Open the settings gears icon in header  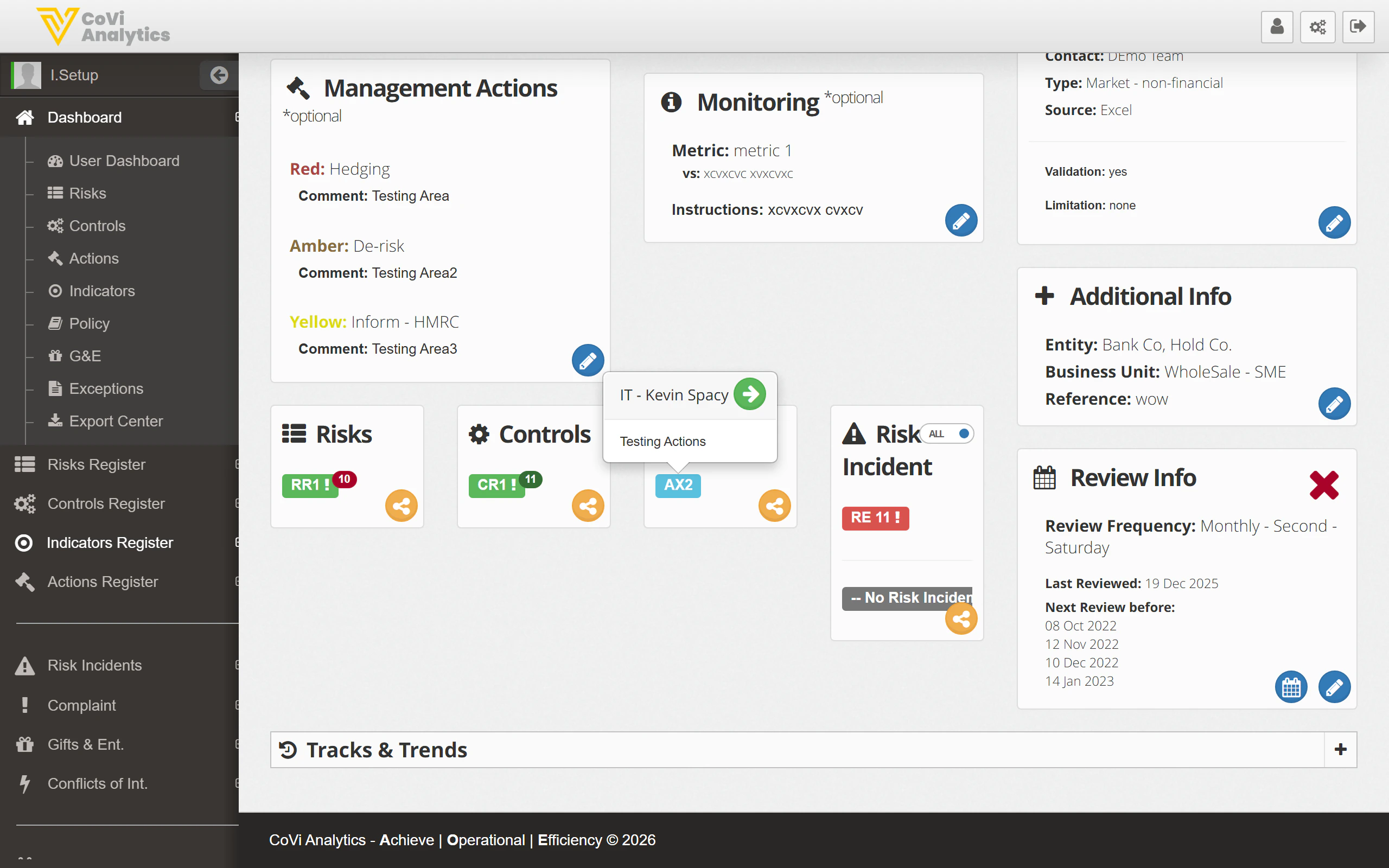point(1317,27)
